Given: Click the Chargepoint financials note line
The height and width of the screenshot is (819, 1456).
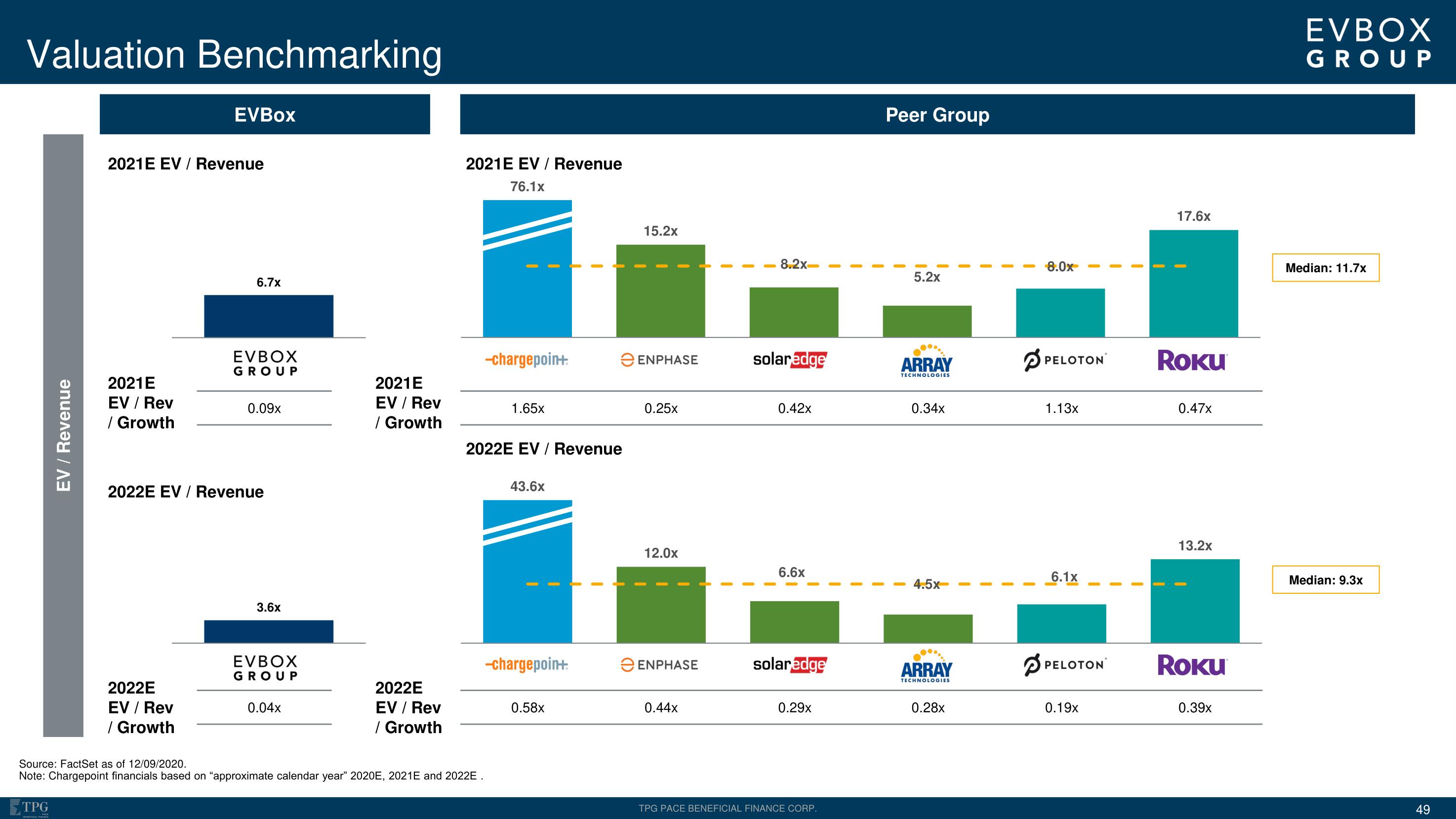Looking at the screenshot, I should (251, 776).
